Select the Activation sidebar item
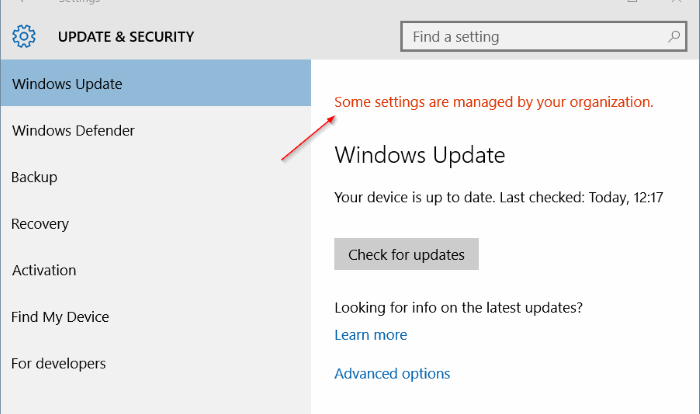The height and width of the screenshot is (414, 700). tap(156, 270)
